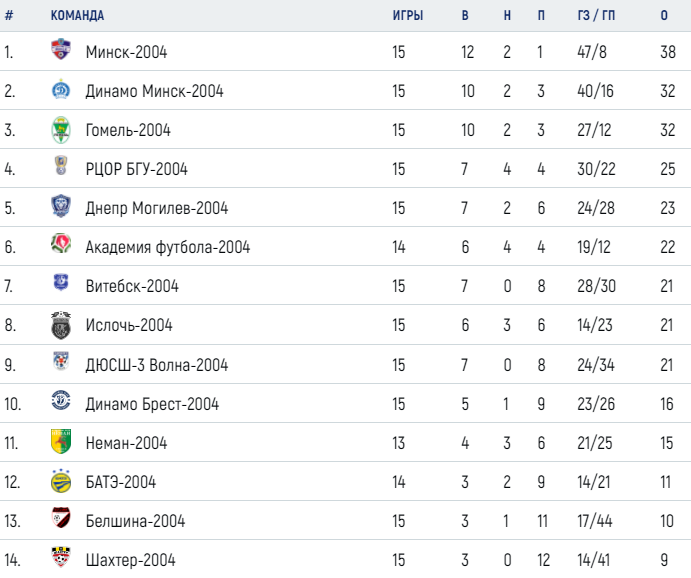The image size is (691, 578).
Task: Click the Динамо Минск-2004 club logo
Action: (x=61, y=89)
